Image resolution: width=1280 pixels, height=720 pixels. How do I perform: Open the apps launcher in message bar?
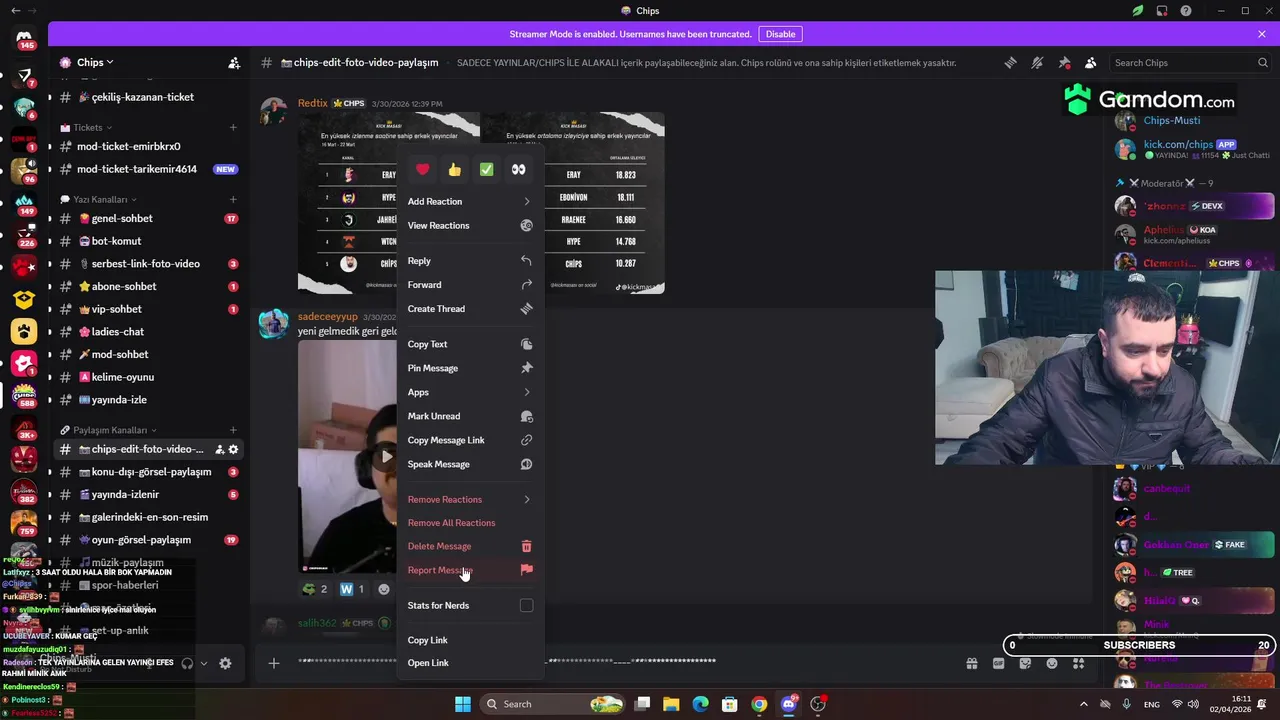click(x=1078, y=663)
